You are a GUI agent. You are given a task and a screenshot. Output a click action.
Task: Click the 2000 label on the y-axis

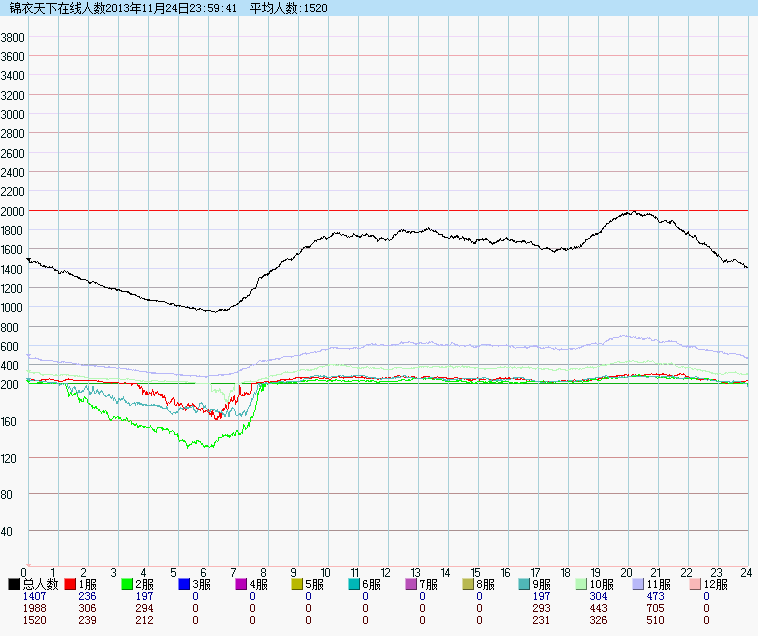coord(13,211)
